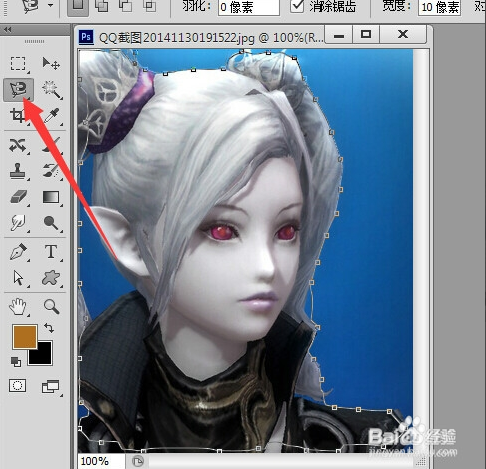Click the tools panel drag grip
The width and height of the screenshot is (486, 469).
tap(34, 42)
